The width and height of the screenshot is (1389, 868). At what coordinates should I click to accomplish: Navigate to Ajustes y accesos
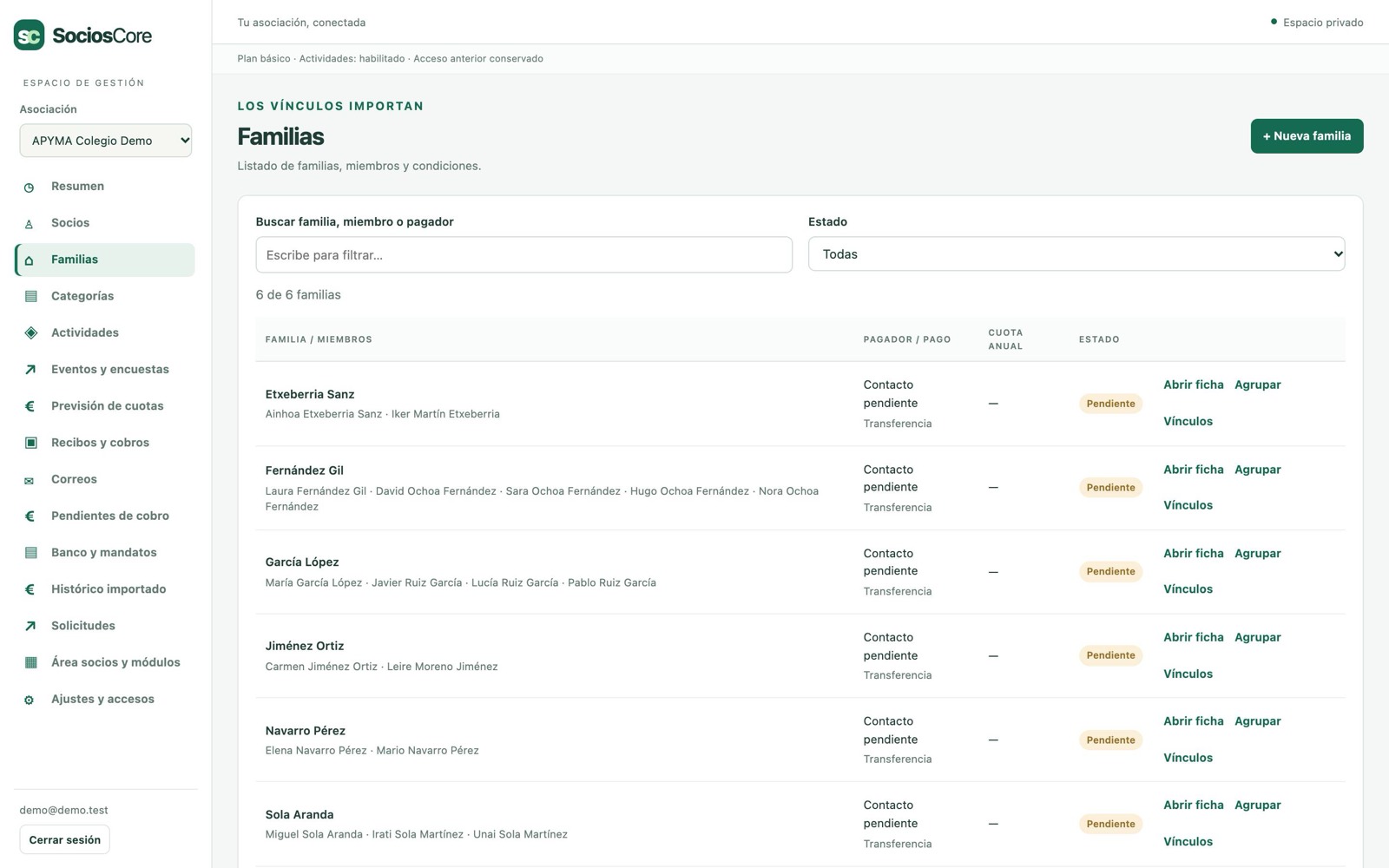coord(105,699)
